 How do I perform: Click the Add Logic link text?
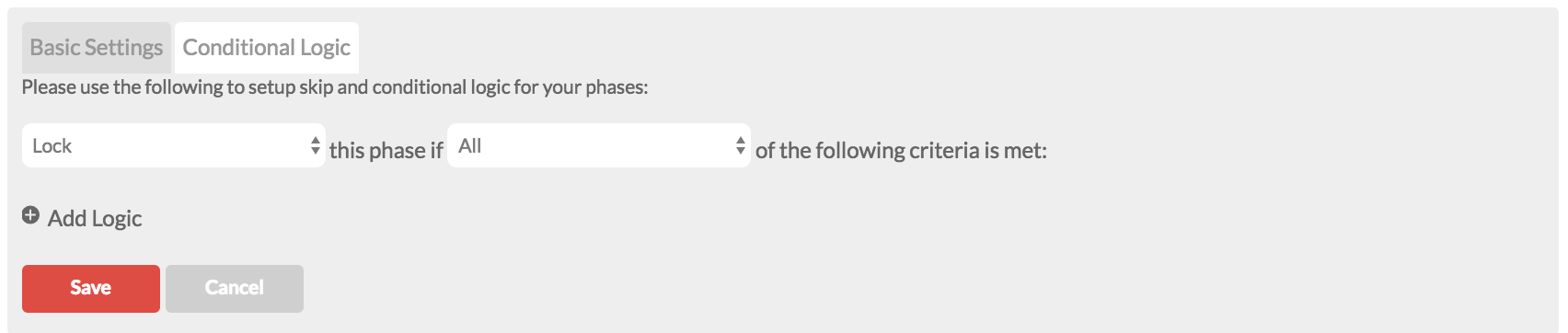95,218
